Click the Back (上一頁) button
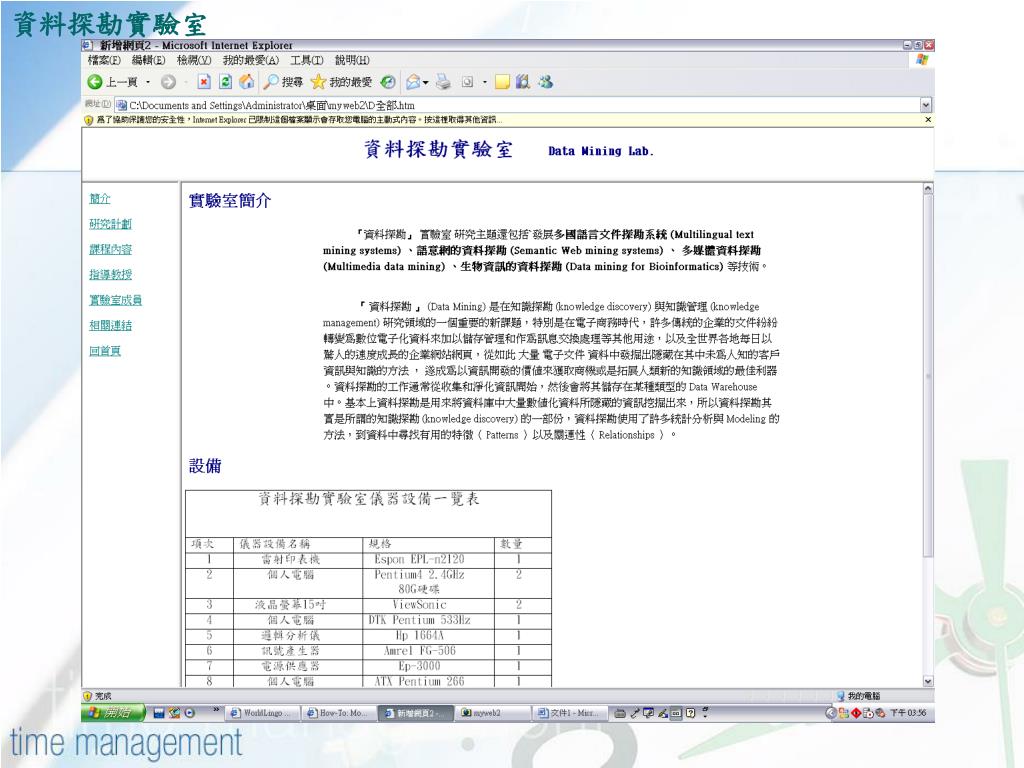The image size is (1024, 768). (x=112, y=82)
